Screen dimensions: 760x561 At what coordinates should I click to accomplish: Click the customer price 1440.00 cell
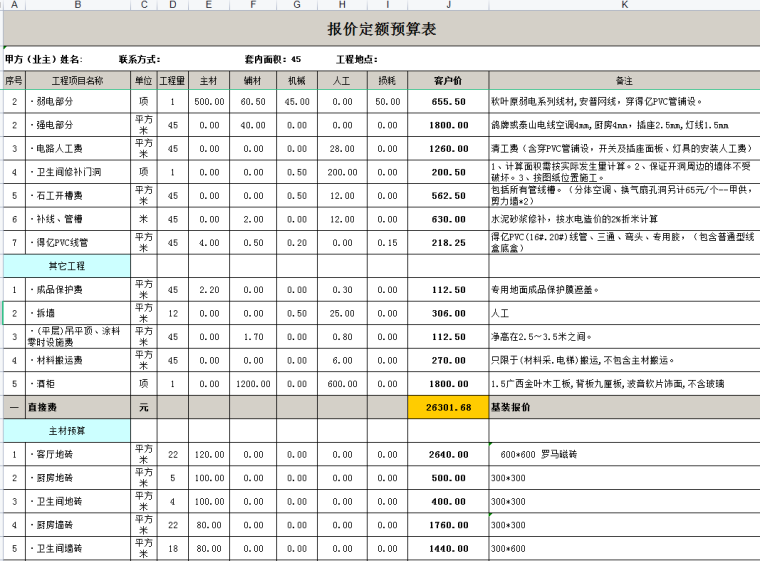[448, 548]
